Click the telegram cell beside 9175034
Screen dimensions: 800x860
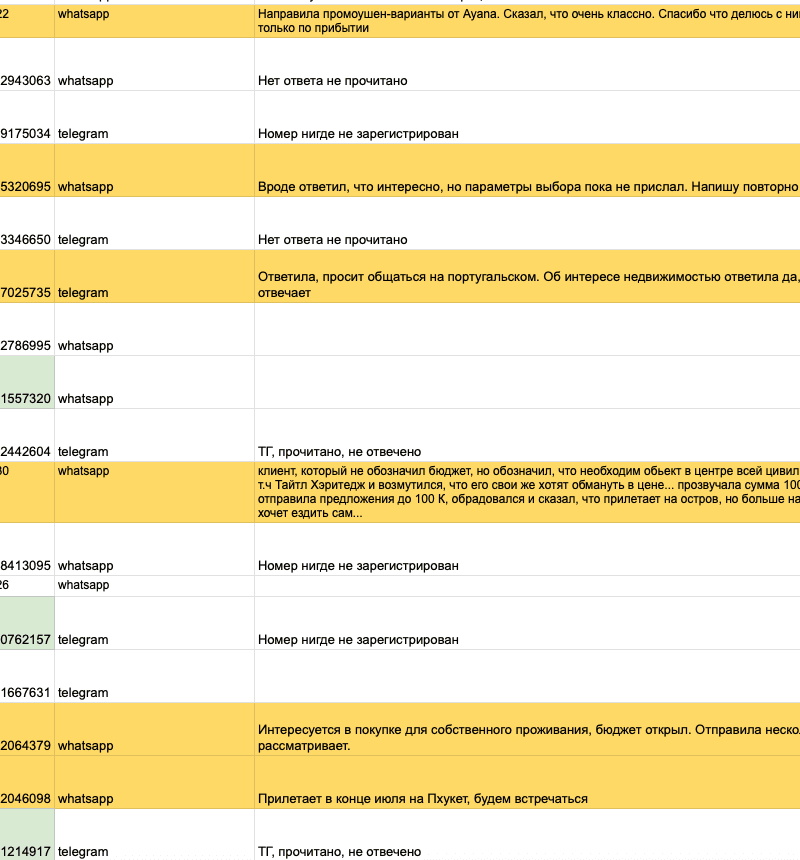pos(154,117)
